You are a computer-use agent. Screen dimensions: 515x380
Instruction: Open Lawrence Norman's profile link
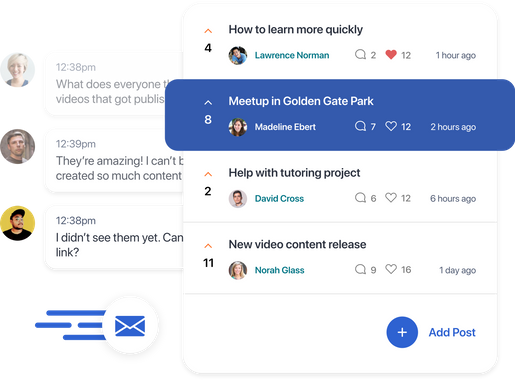292,55
